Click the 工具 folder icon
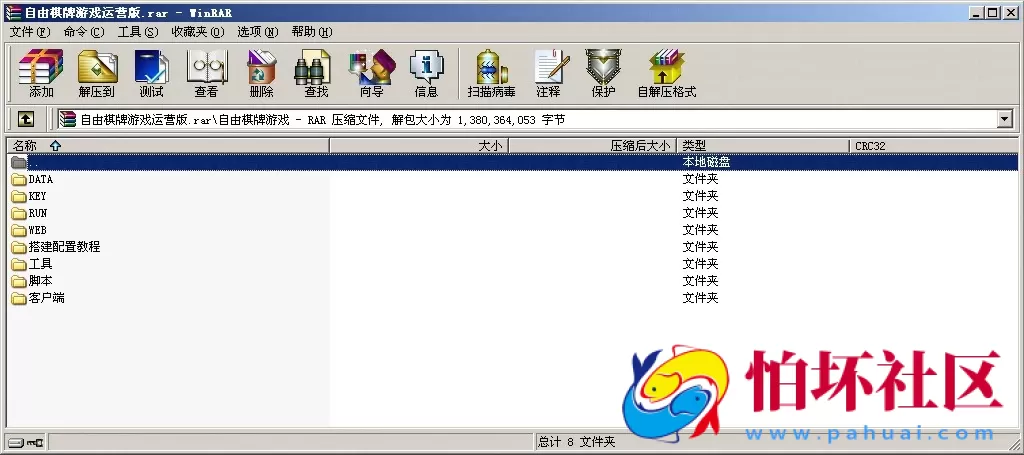This screenshot has height=455, width=1024. [19, 264]
